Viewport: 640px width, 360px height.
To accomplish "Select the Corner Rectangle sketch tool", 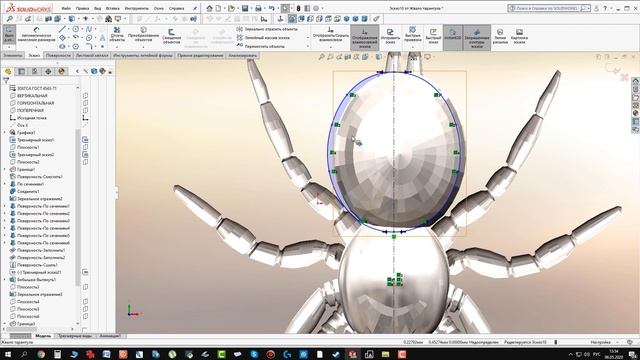I will pyautogui.click(x=62, y=38).
